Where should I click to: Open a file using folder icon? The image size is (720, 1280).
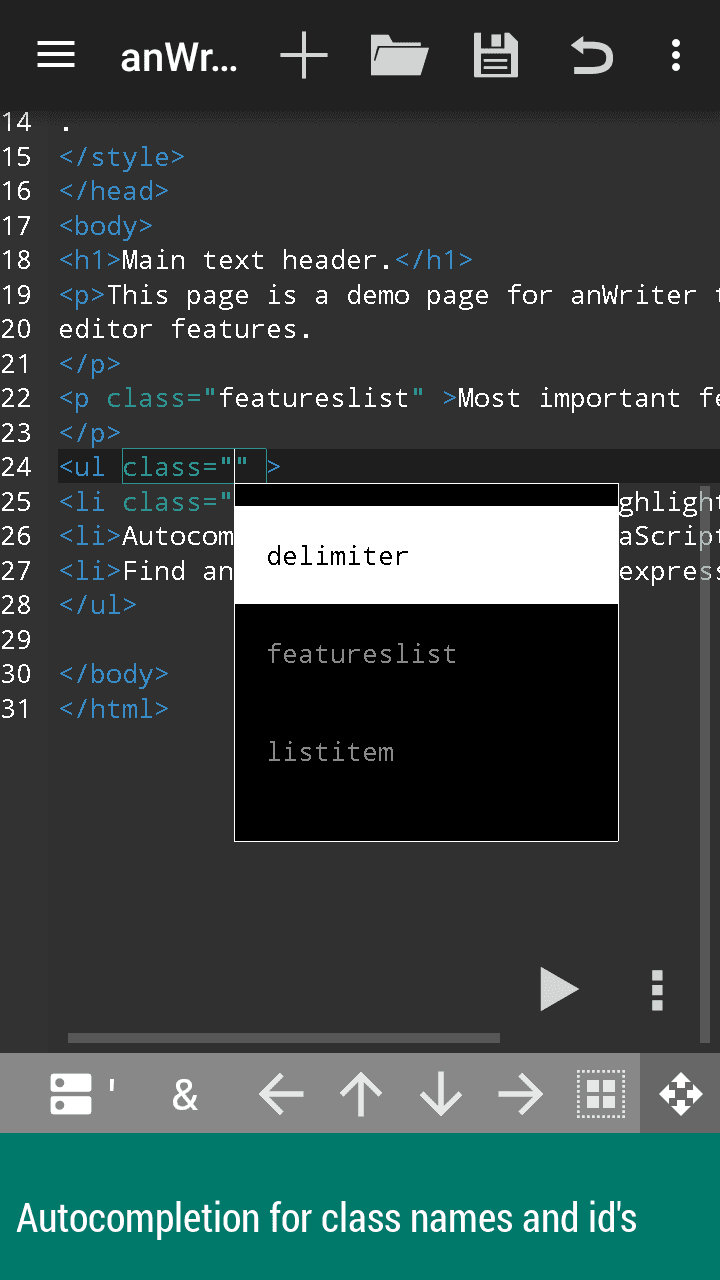pyautogui.click(x=399, y=55)
